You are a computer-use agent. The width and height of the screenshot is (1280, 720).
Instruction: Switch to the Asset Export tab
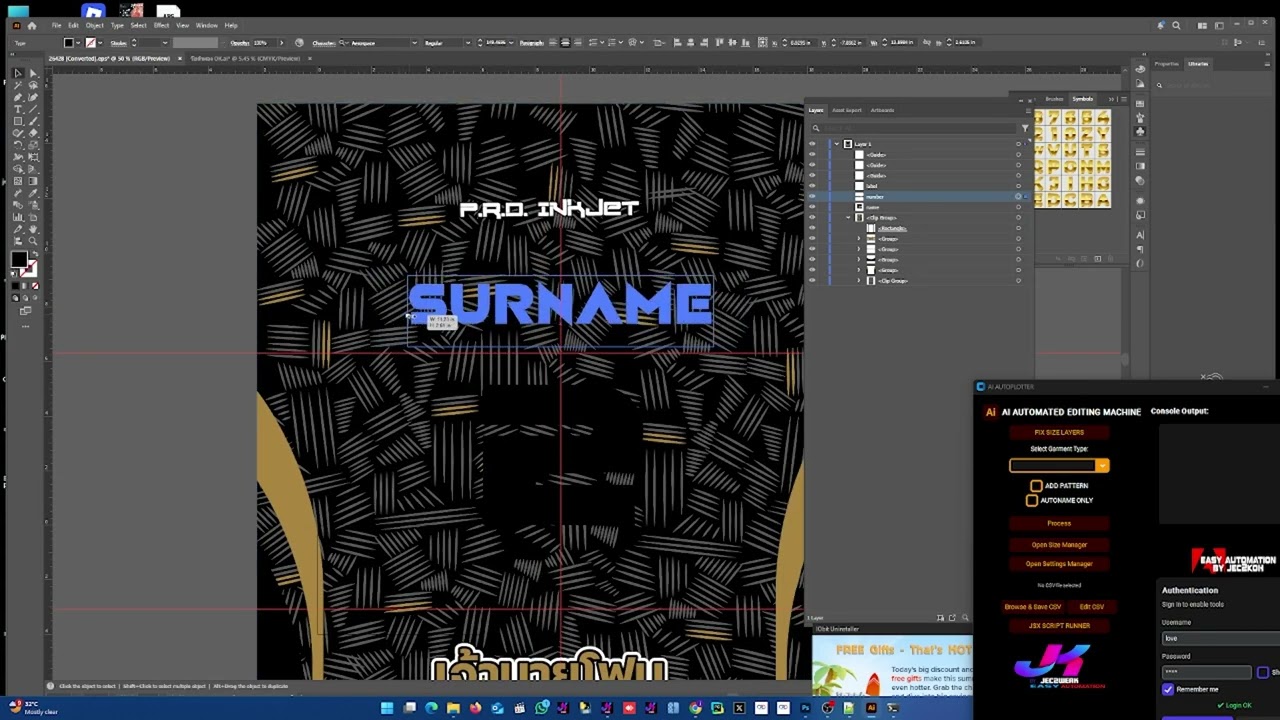click(846, 110)
